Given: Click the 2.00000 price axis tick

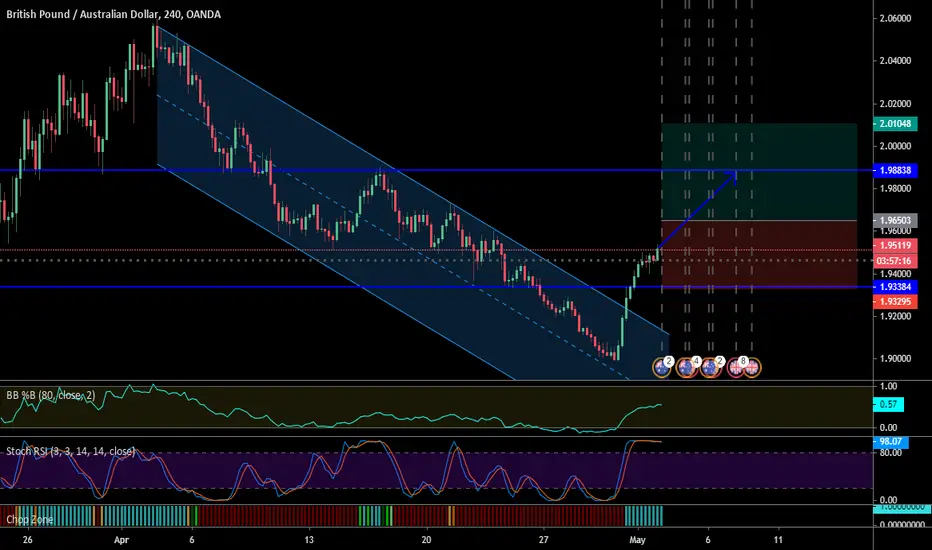Looking at the screenshot, I should click(895, 146).
